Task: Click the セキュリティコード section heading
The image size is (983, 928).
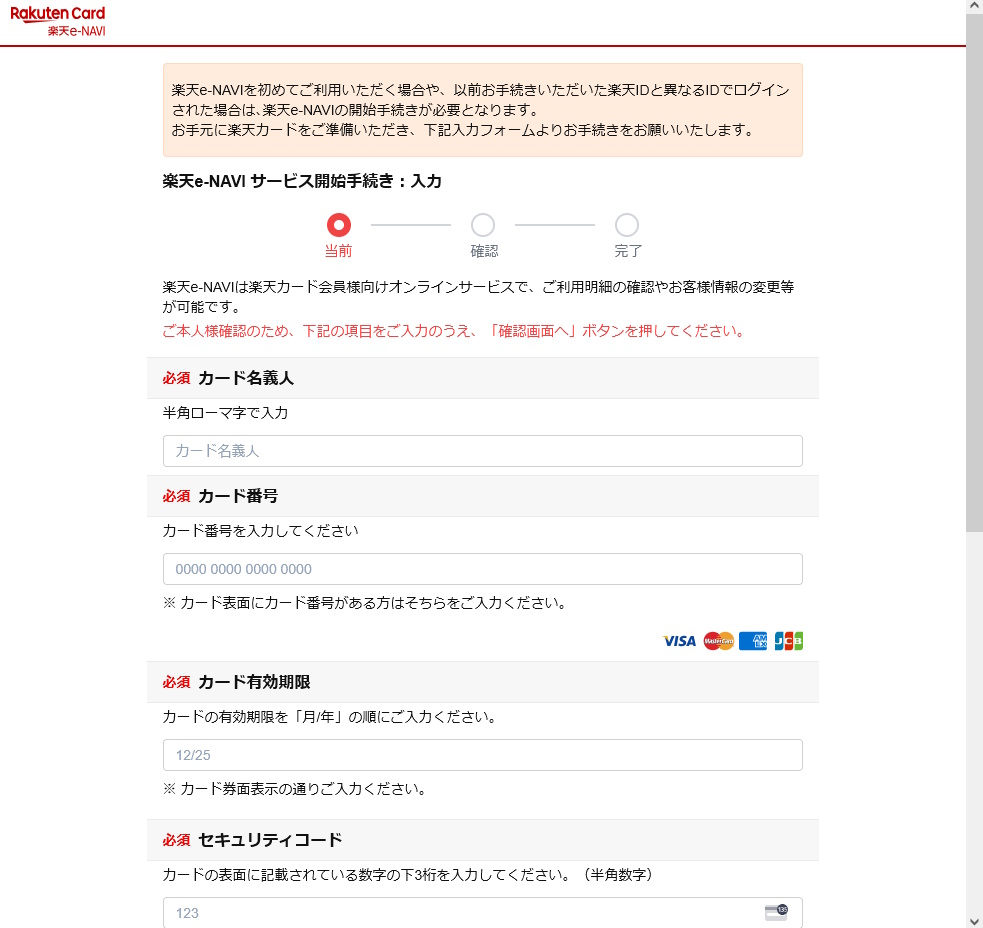Action: [x=270, y=840]
